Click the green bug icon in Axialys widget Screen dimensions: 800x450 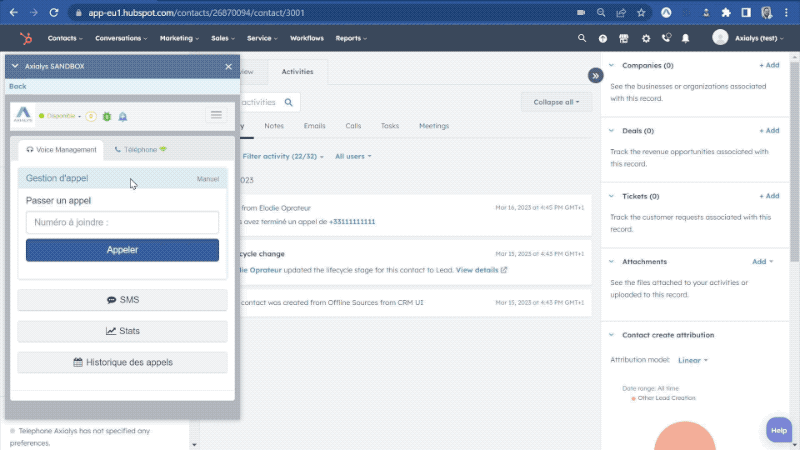pyautogui.click(x=107, y=116)
